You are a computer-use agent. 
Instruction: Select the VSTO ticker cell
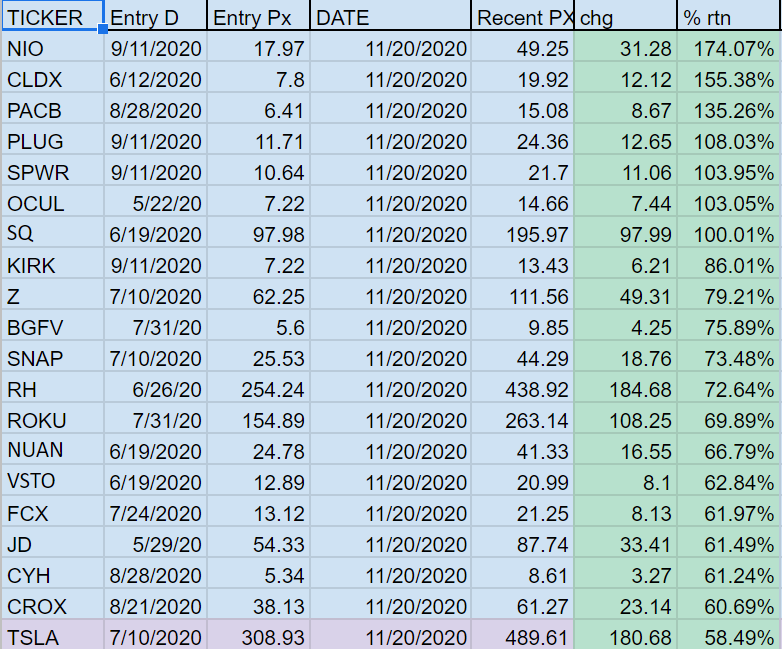[52, 480]
